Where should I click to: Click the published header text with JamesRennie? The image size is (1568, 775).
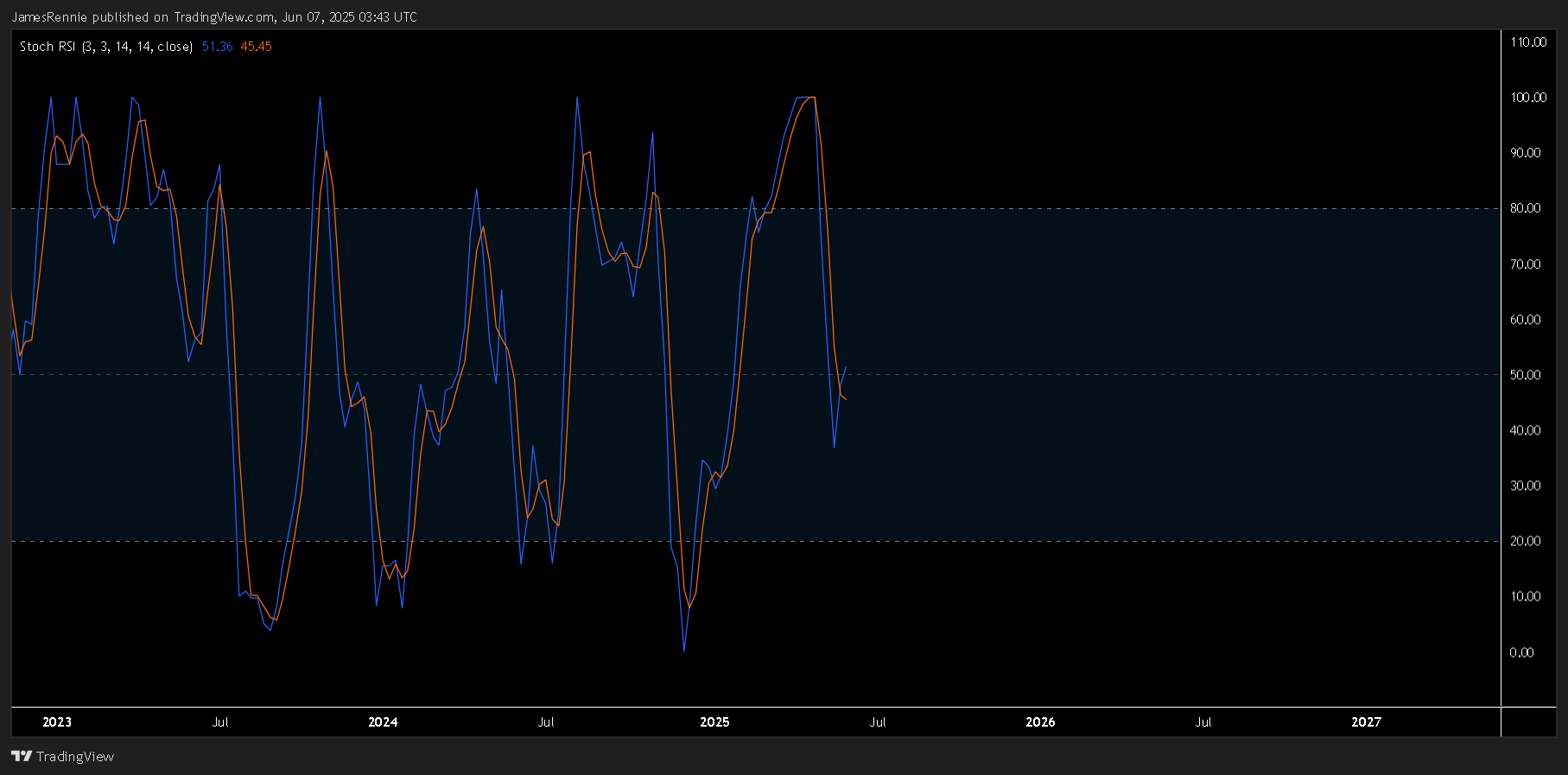point(214,17)
